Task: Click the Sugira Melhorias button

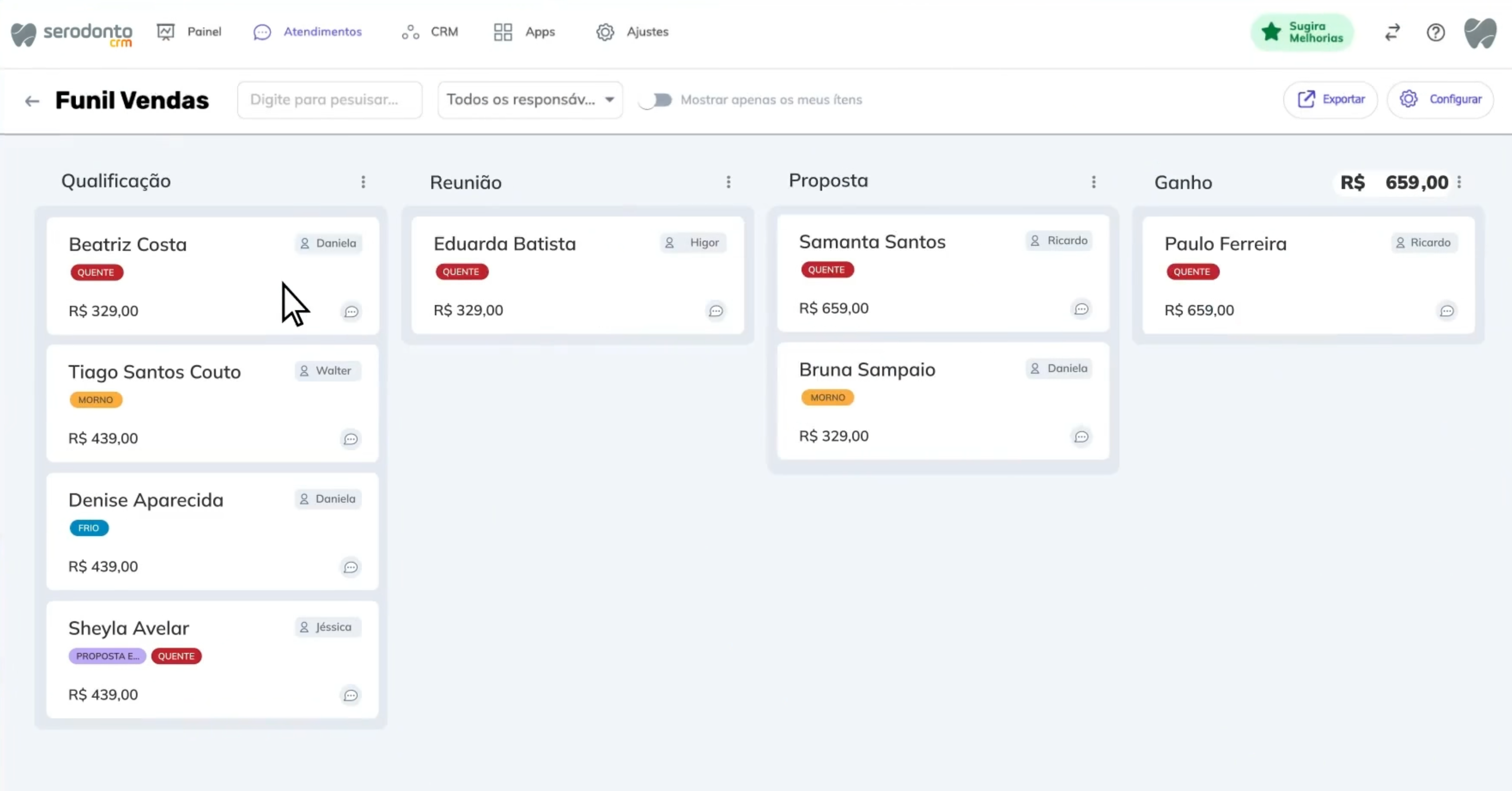Action: pyautogui.click(x=1302, y=32)
